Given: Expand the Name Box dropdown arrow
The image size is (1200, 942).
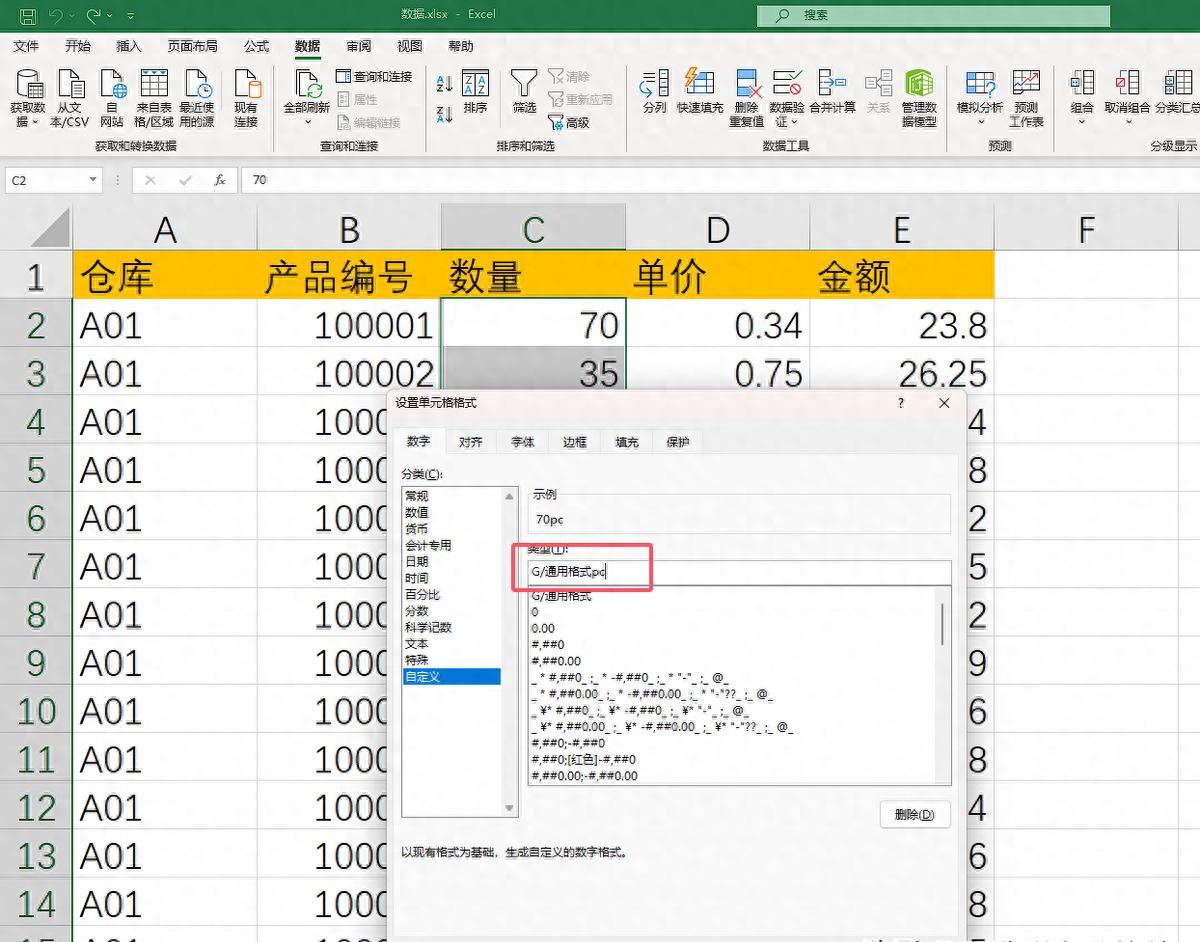Looking at the screenshot, I should pyautogui.click(x=93, y=180).
